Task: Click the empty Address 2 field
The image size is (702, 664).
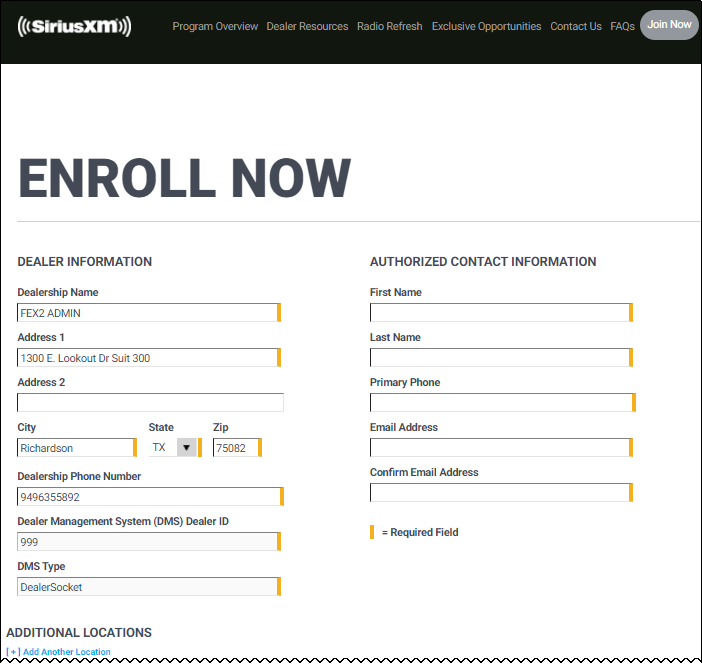Action: pos(150,403)
